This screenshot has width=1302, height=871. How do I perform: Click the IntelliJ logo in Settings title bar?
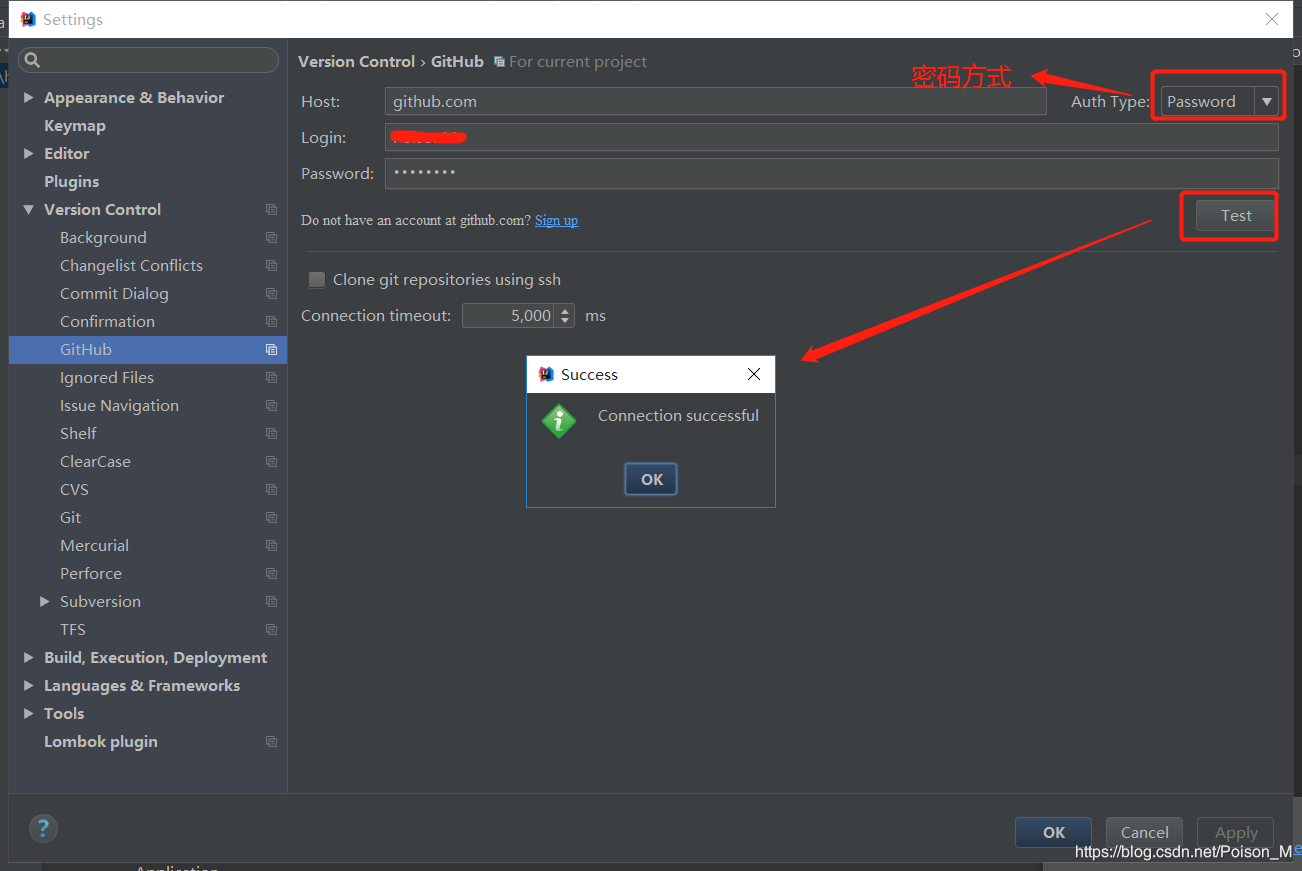pyautogui.click(x=28, y=19)
